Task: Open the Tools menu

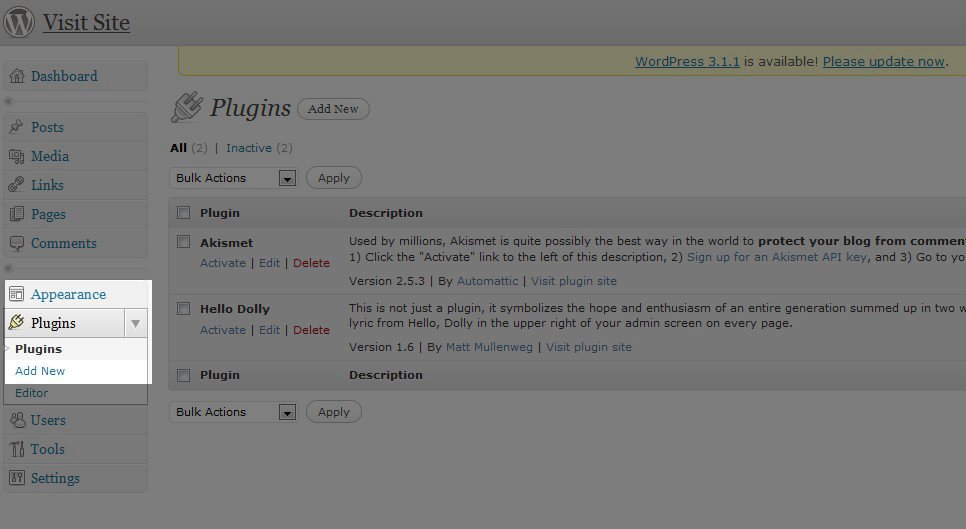Action: click(x=47, y=449)
